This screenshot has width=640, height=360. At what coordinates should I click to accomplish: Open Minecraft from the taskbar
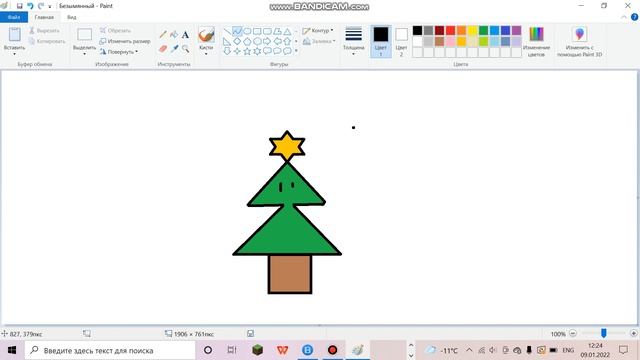257,350
